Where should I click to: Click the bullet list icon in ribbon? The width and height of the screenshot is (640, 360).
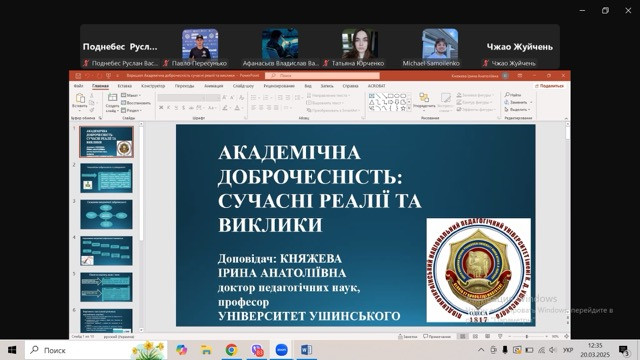254,98
